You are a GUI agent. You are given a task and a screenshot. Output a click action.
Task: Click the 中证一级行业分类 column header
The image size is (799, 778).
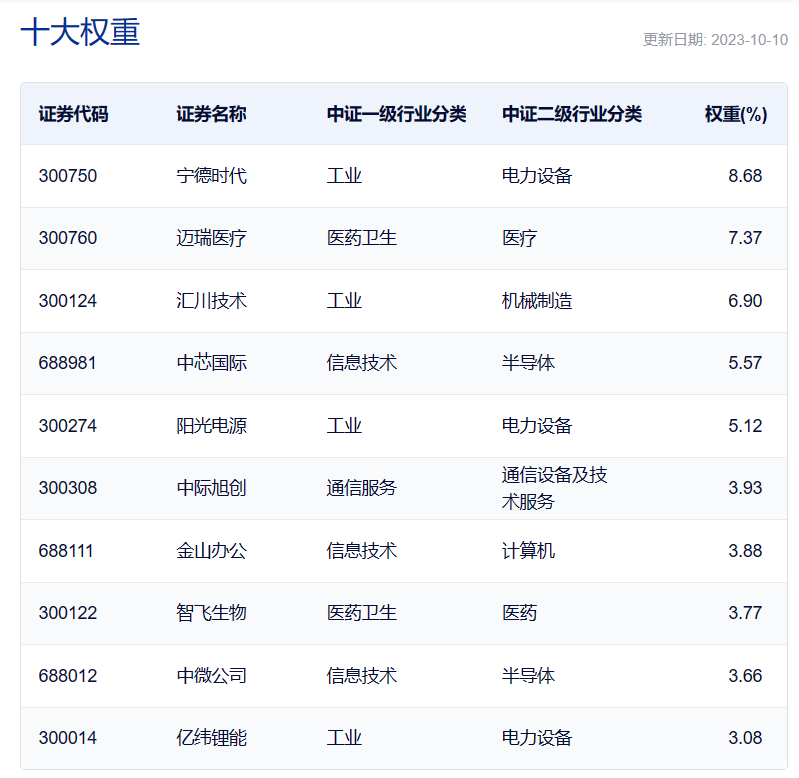tap(396, 114)
